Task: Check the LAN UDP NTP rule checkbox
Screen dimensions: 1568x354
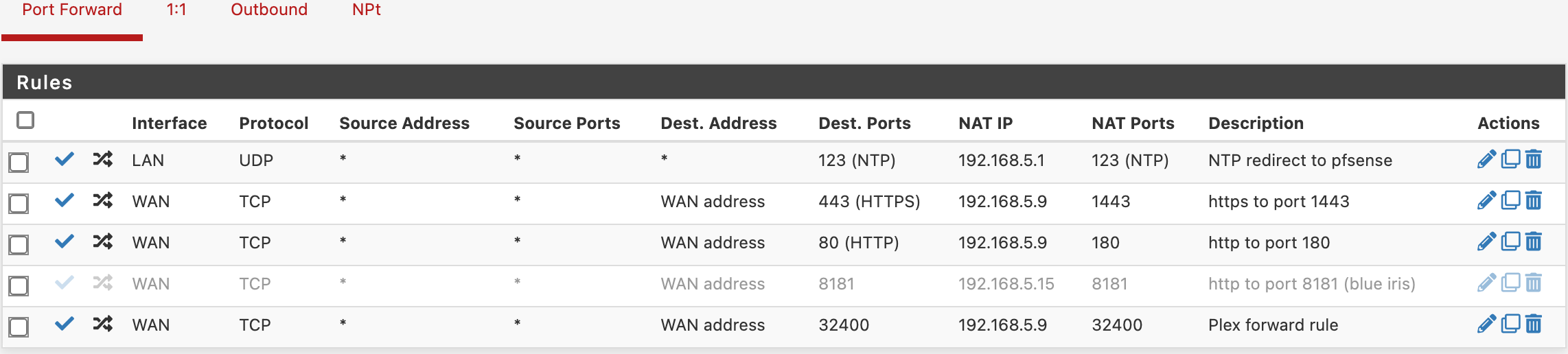Action: point(19,163)
